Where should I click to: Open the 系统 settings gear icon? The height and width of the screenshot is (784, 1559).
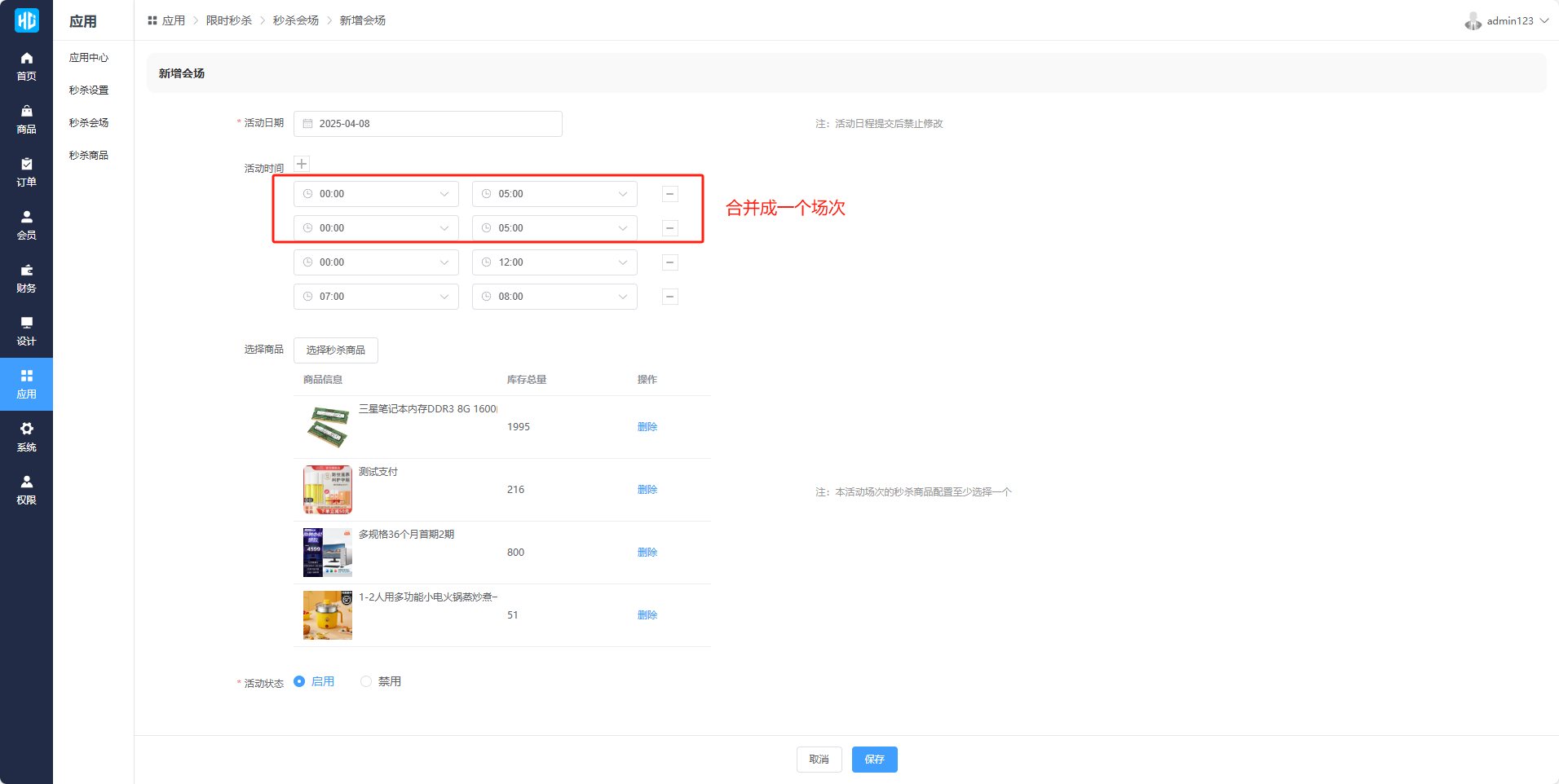tap(26, 437)
